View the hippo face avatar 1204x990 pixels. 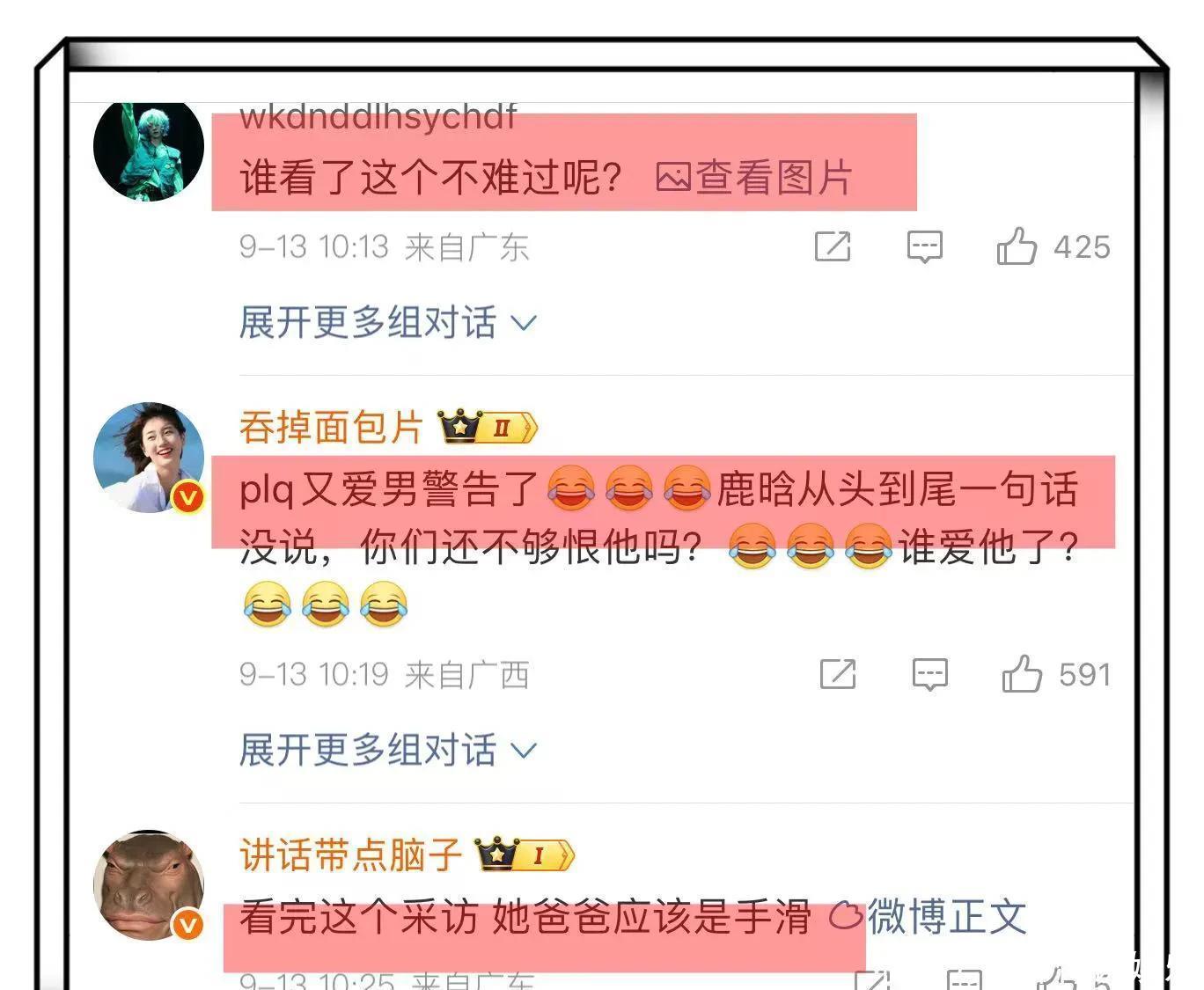[x=149, y=885]
